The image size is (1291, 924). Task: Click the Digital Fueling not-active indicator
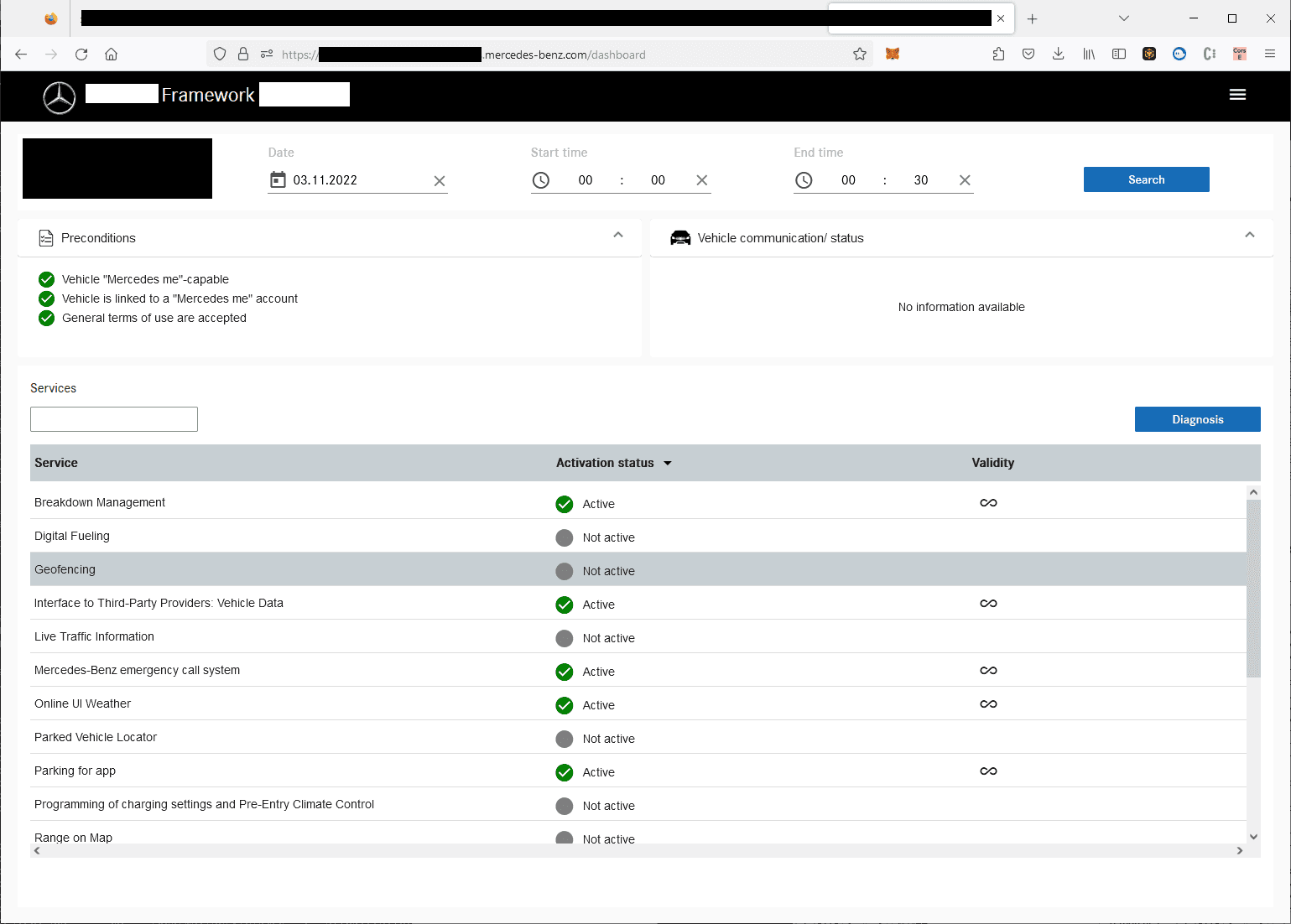click(565, 537)
